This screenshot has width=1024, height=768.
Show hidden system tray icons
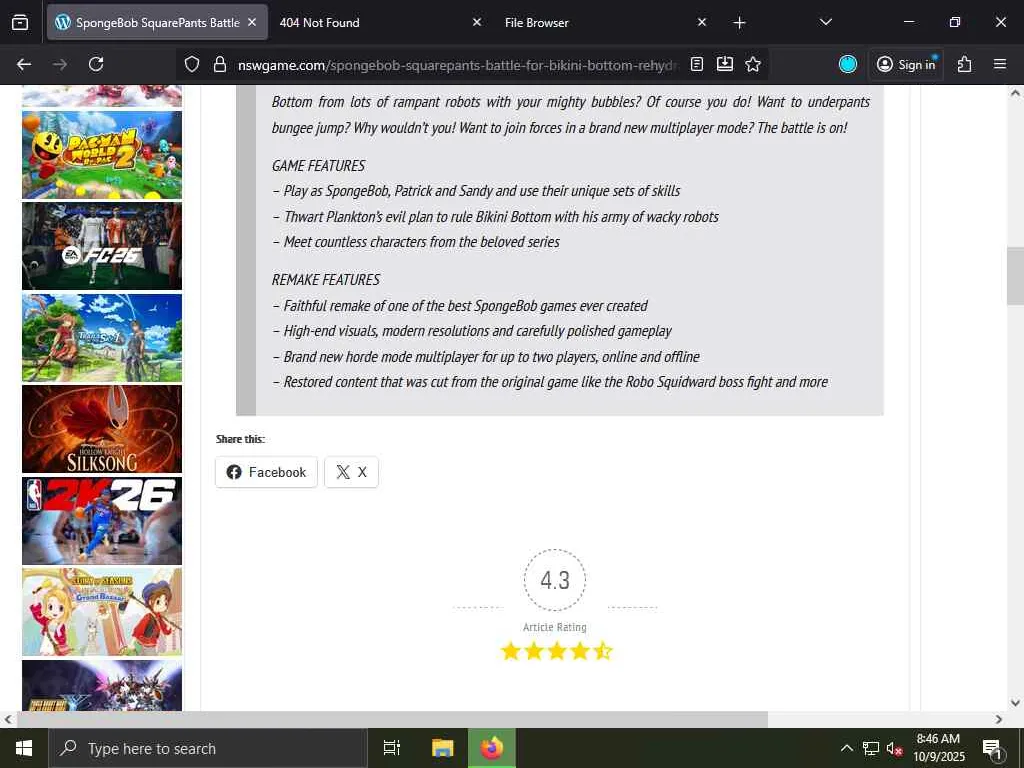pos(846,748)
